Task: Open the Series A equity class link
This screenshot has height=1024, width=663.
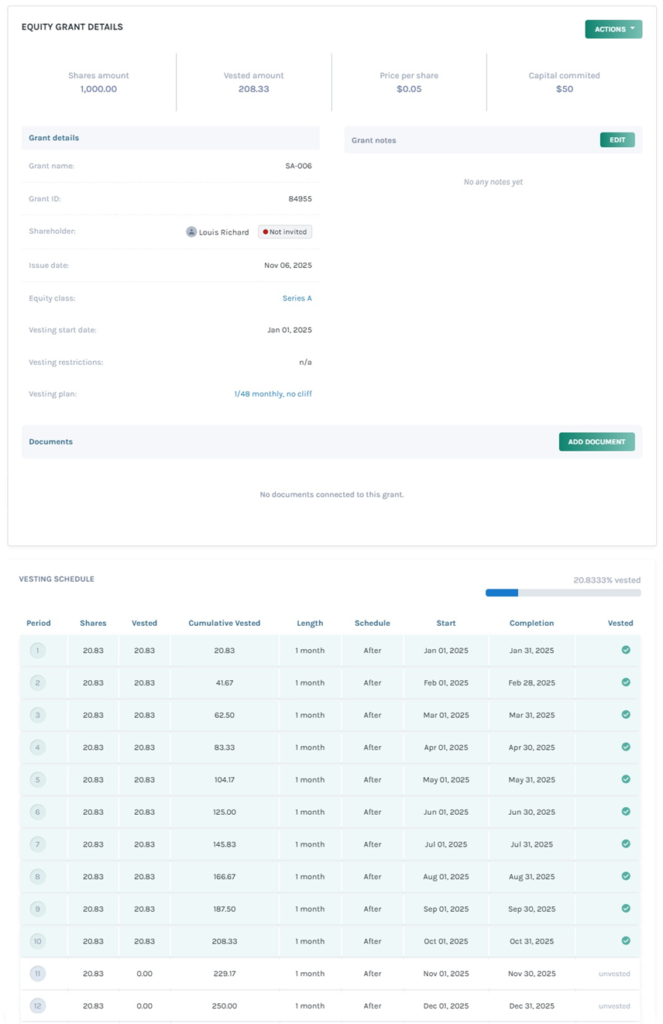Action: [297, 298]
